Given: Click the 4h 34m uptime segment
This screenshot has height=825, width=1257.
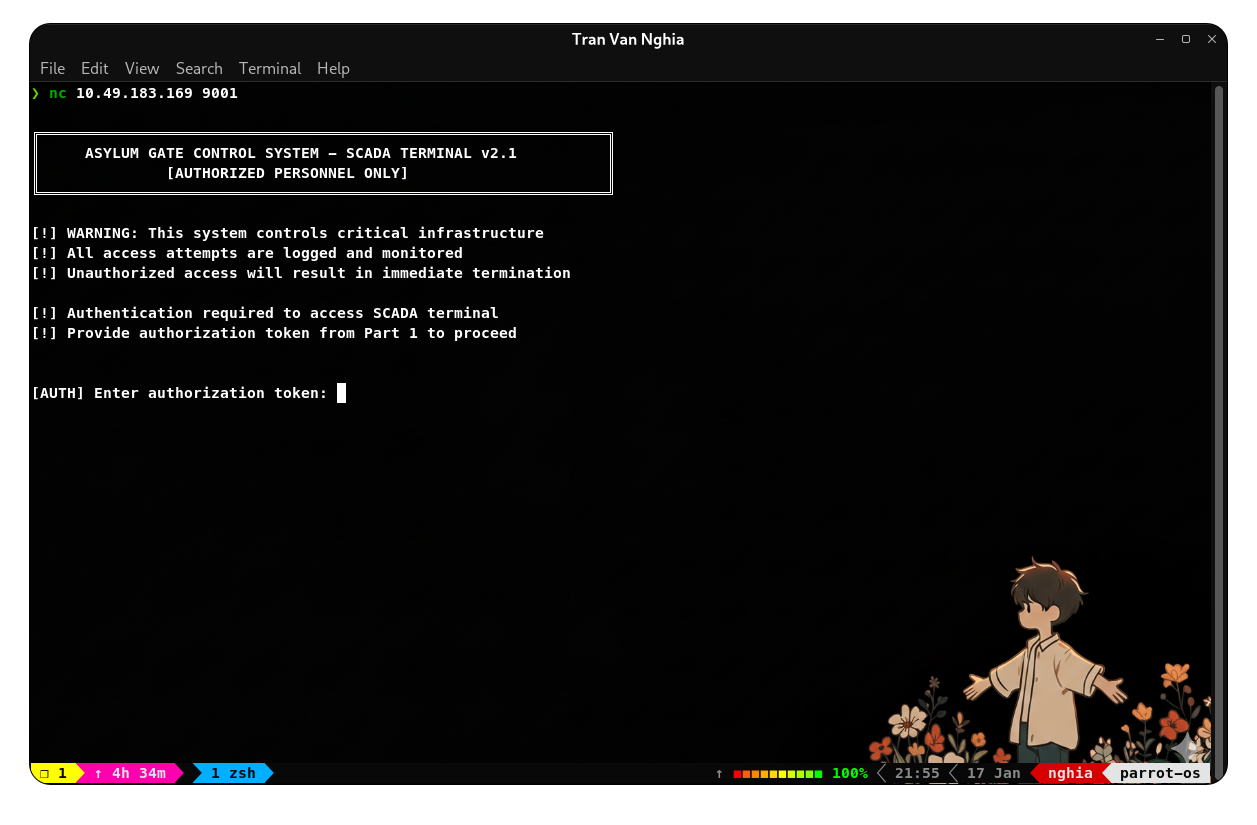Looking at the screenshot, I should point(130,773).
